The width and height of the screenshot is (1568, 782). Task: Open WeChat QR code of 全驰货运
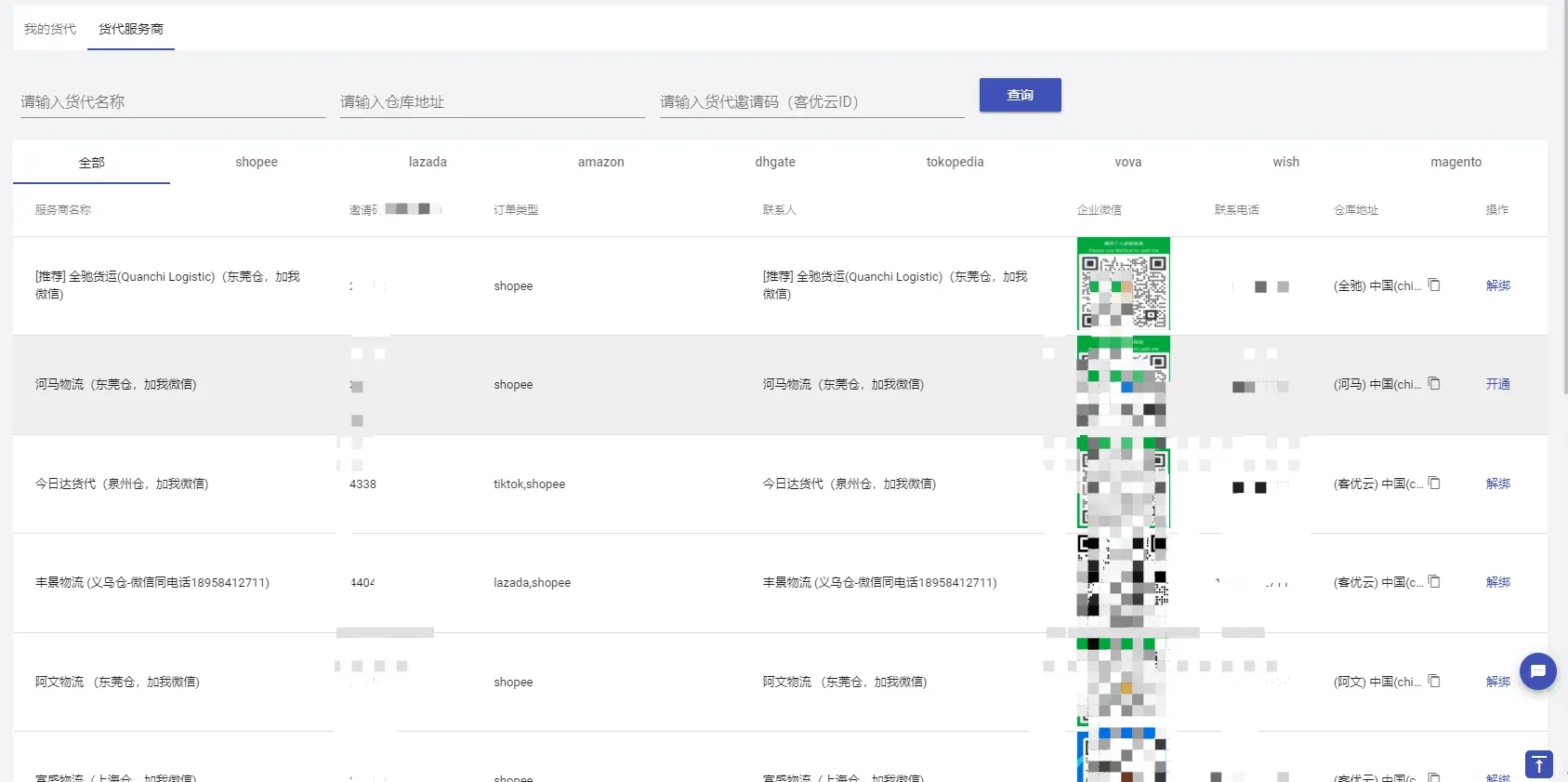(x=1123, y=284)
